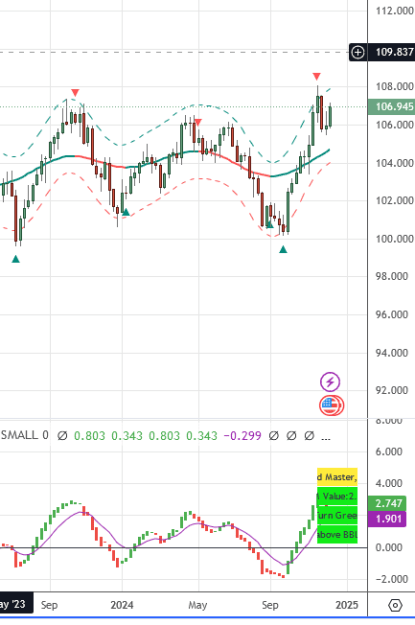Open chart settings via the hexagon gear icon

tap(395, 606)
